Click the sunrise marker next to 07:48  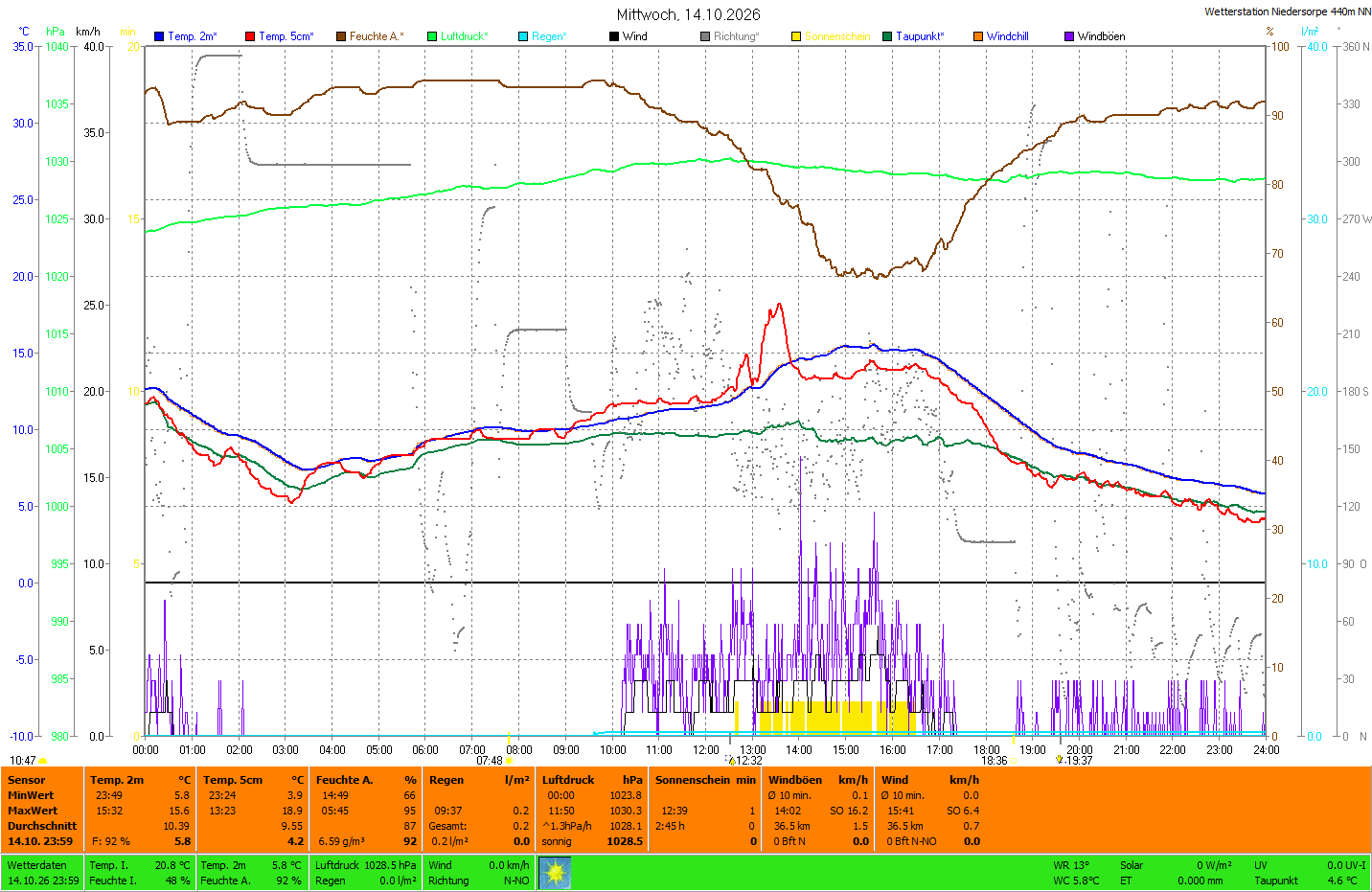509,761
